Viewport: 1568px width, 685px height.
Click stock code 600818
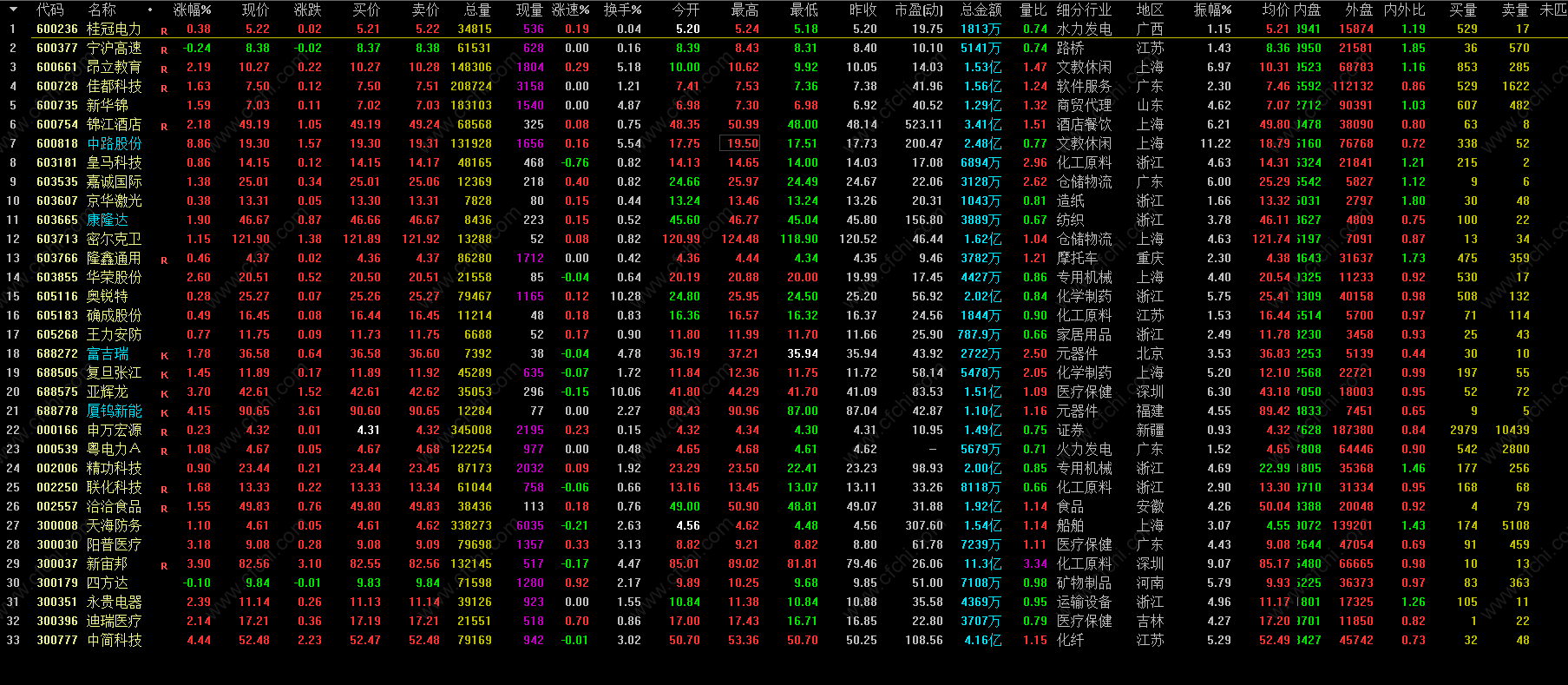pos(57,143)
